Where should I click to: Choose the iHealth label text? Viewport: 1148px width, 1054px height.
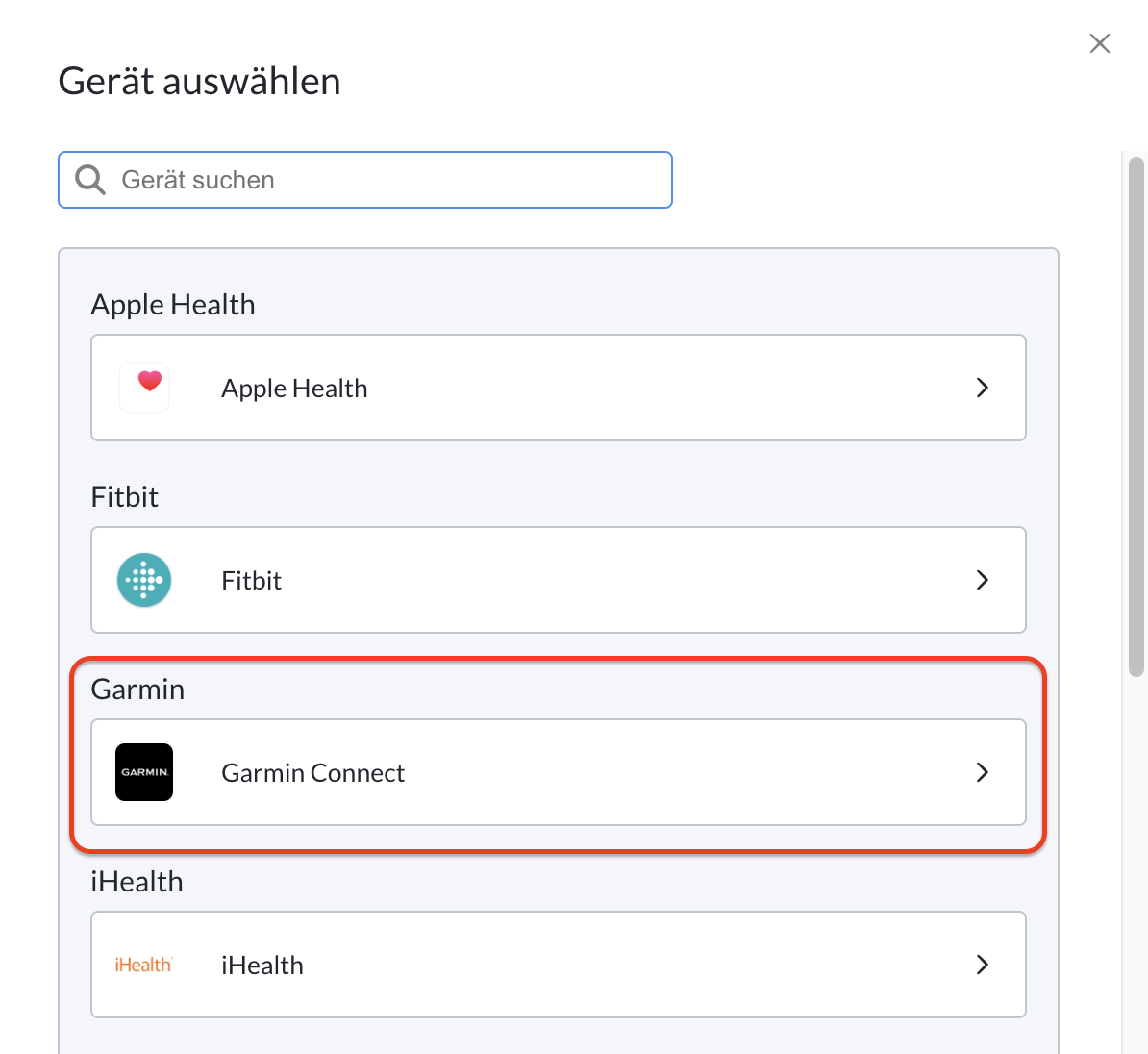pos(262,966)
